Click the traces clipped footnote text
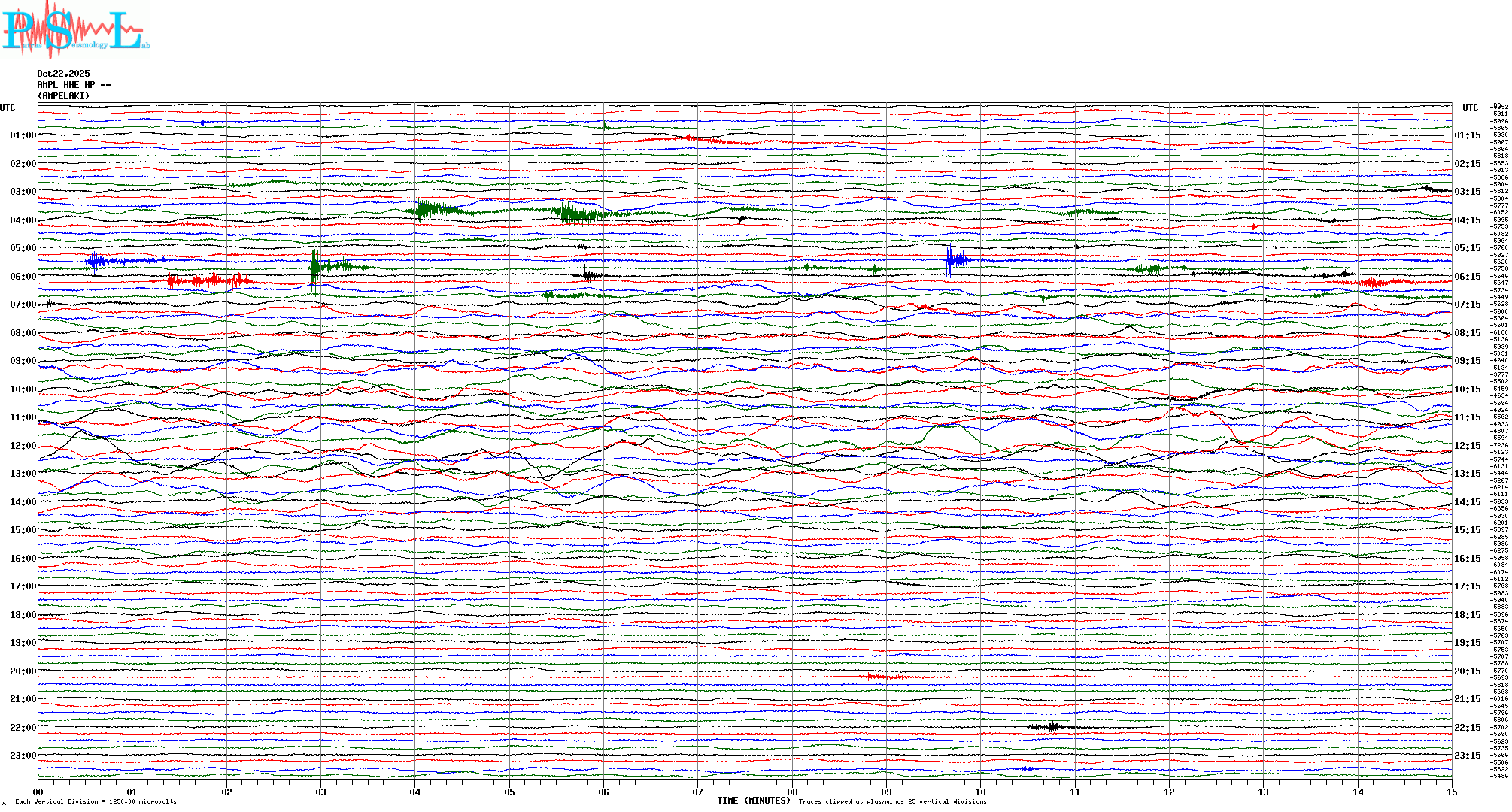This screenshot has width=1512, height=812. tap(892, 801)
